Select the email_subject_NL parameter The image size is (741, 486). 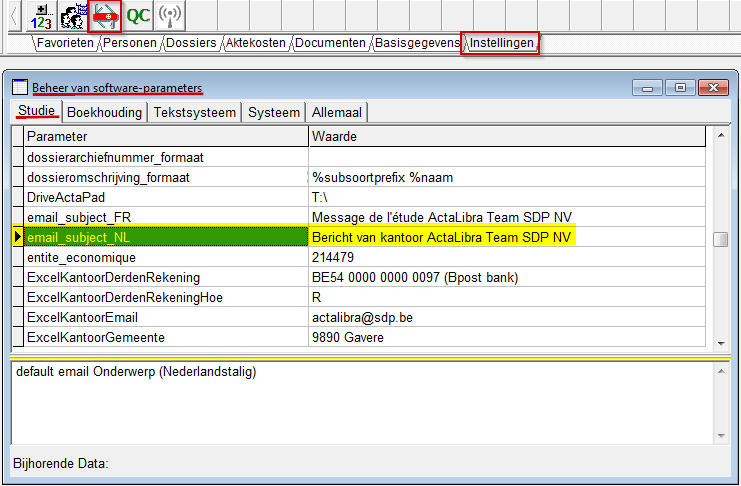166,237
